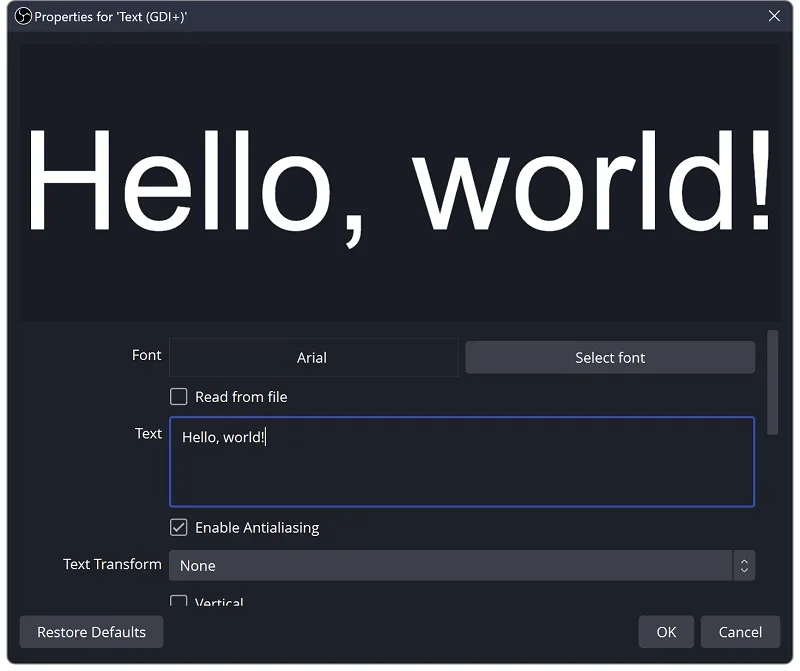Toggle the Vertical checkbox
Image resolution: width=800 pixels, height=671 pixels.
179,601
